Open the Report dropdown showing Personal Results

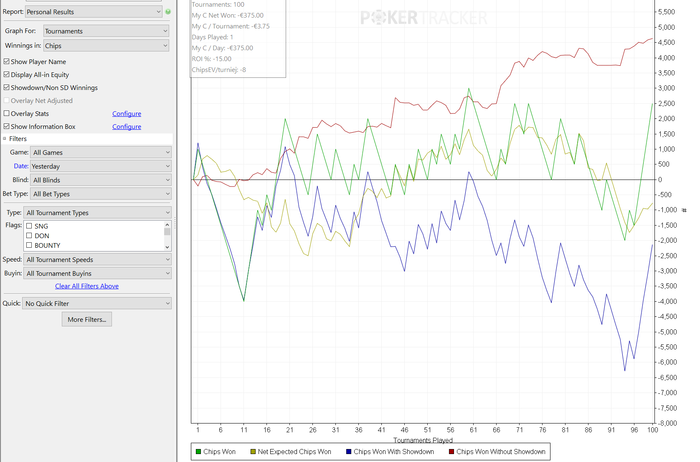pos(94,12)
